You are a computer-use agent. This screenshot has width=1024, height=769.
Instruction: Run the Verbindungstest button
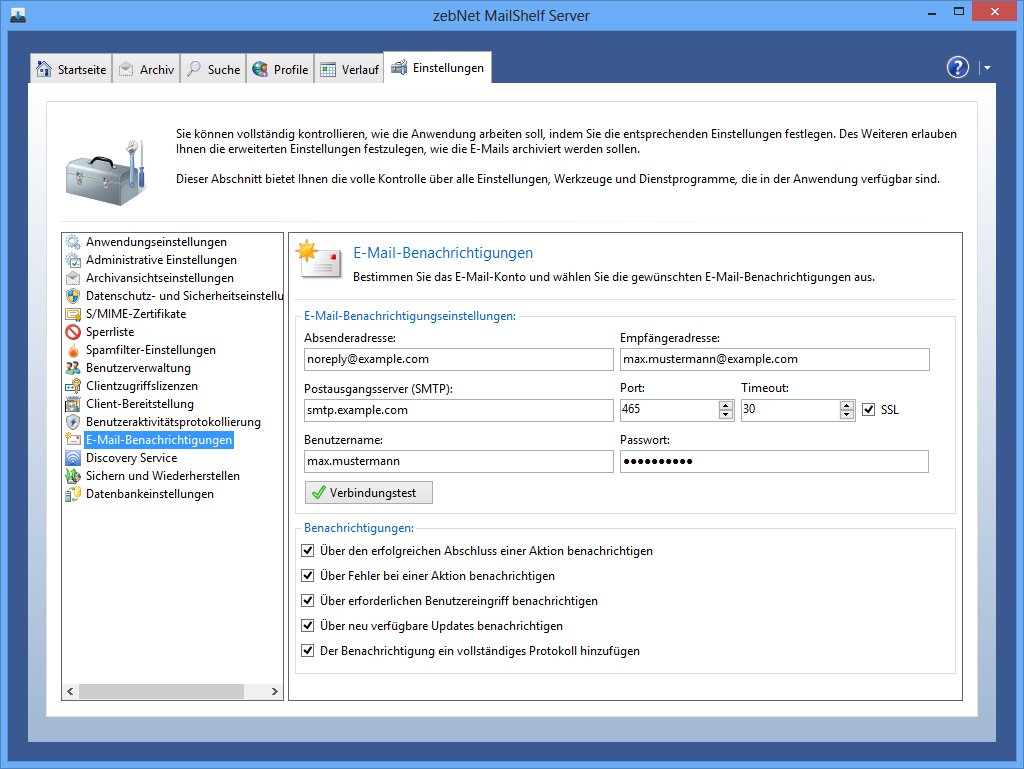(368, 493)
